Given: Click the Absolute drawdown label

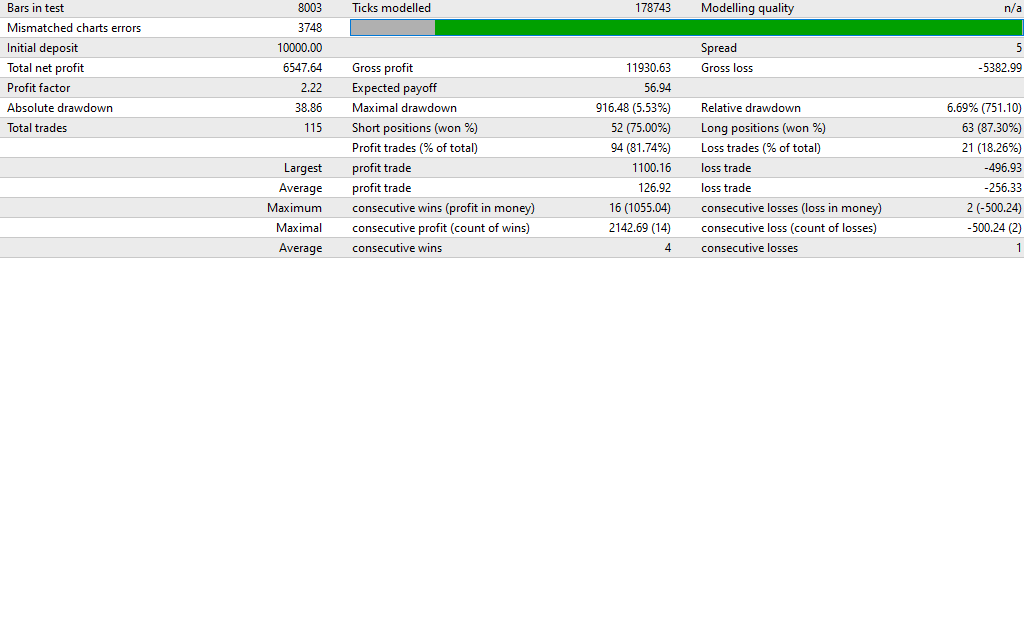Looking at the screenshot, I should point(60,108).
